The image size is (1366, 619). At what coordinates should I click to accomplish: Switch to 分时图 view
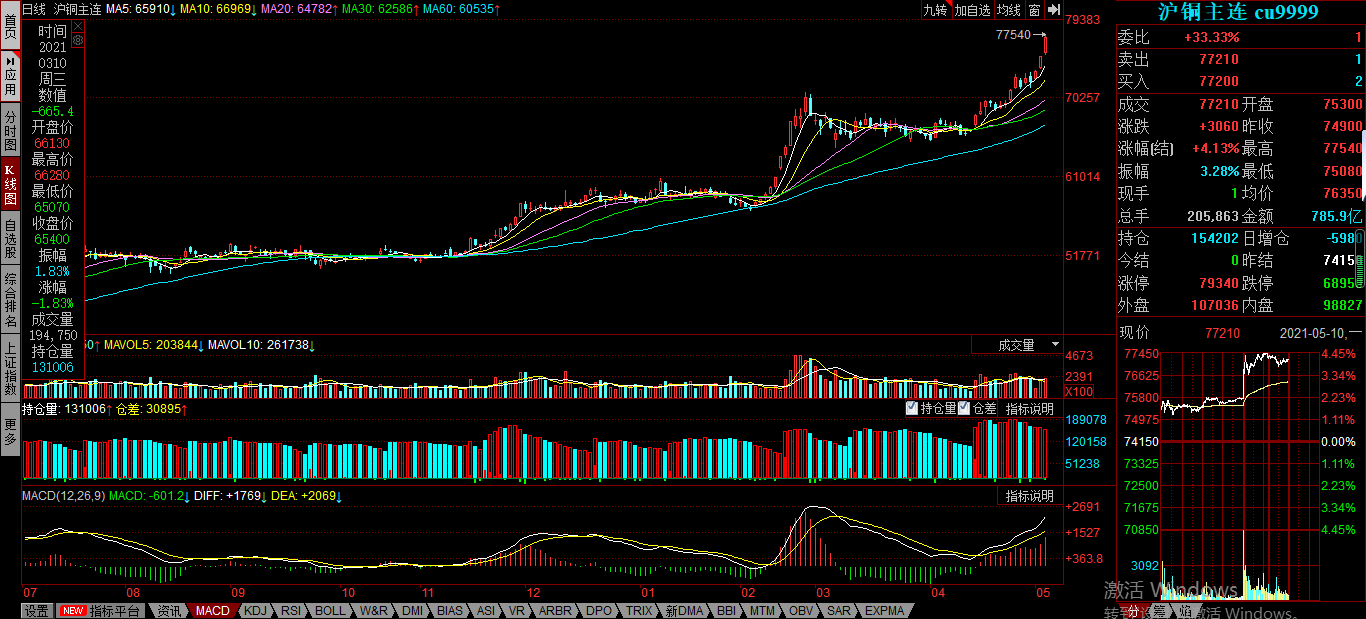click(10, 130)
